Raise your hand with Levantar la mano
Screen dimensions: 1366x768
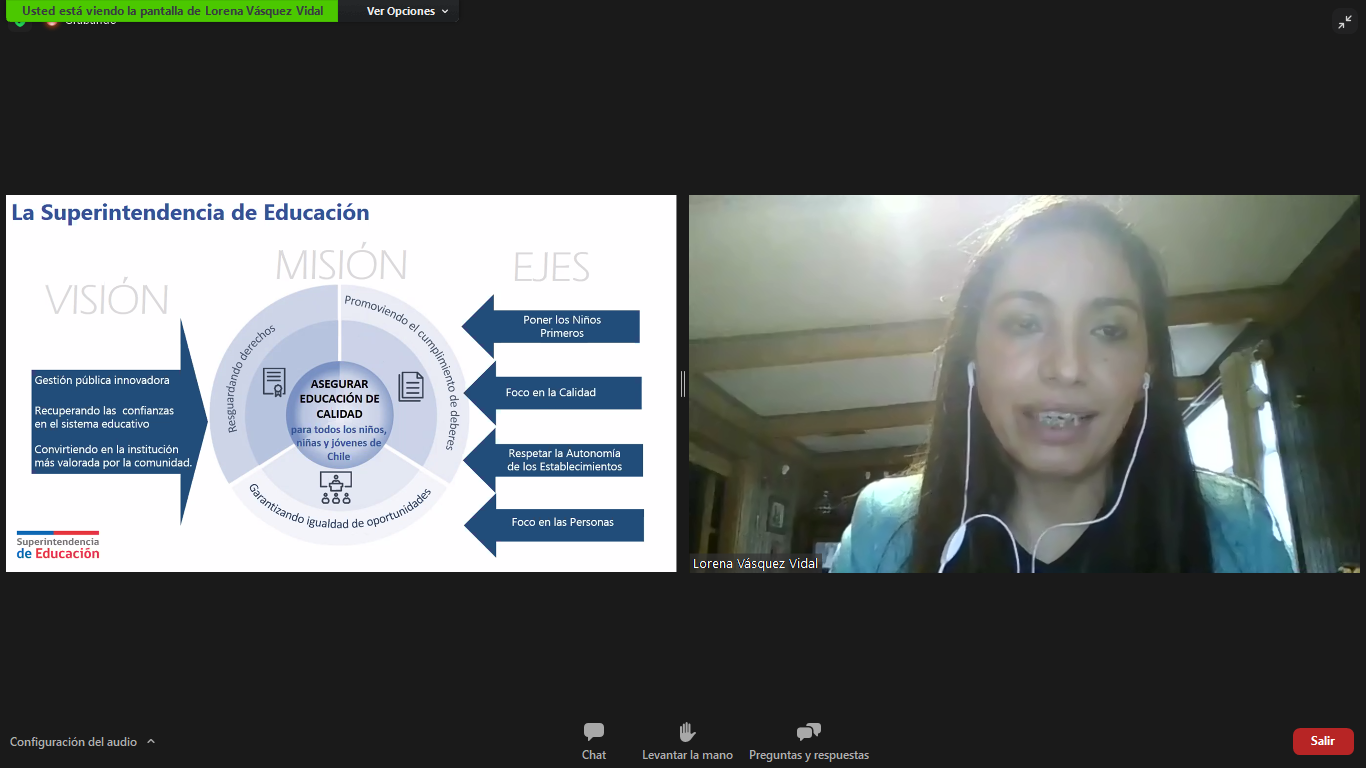[687, 741]
